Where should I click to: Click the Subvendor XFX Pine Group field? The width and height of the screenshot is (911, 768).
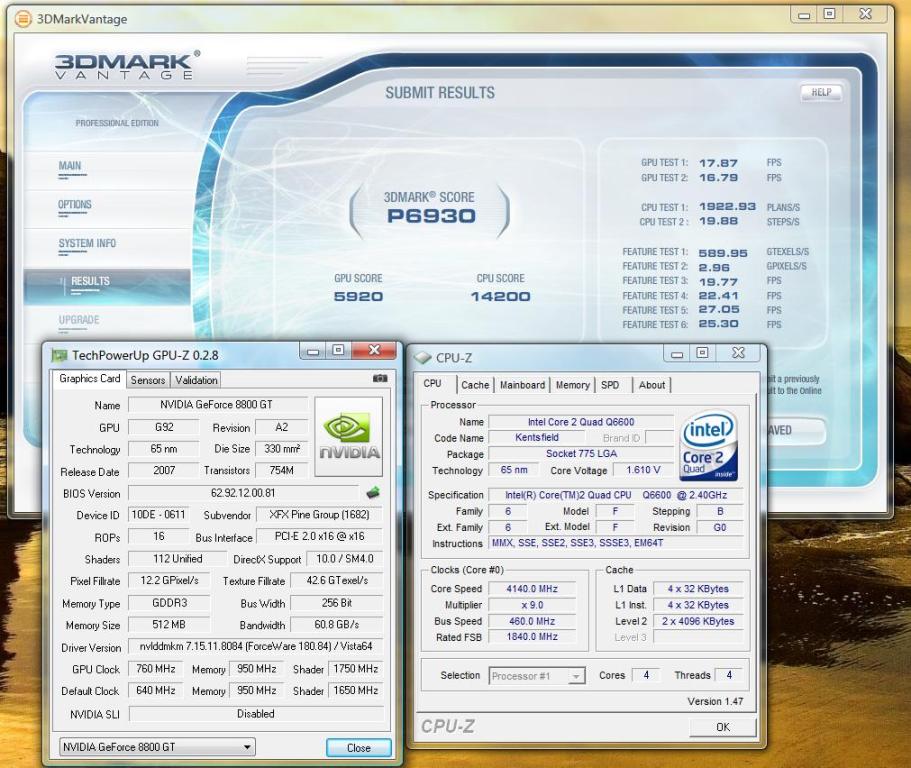tap(319, 515)
